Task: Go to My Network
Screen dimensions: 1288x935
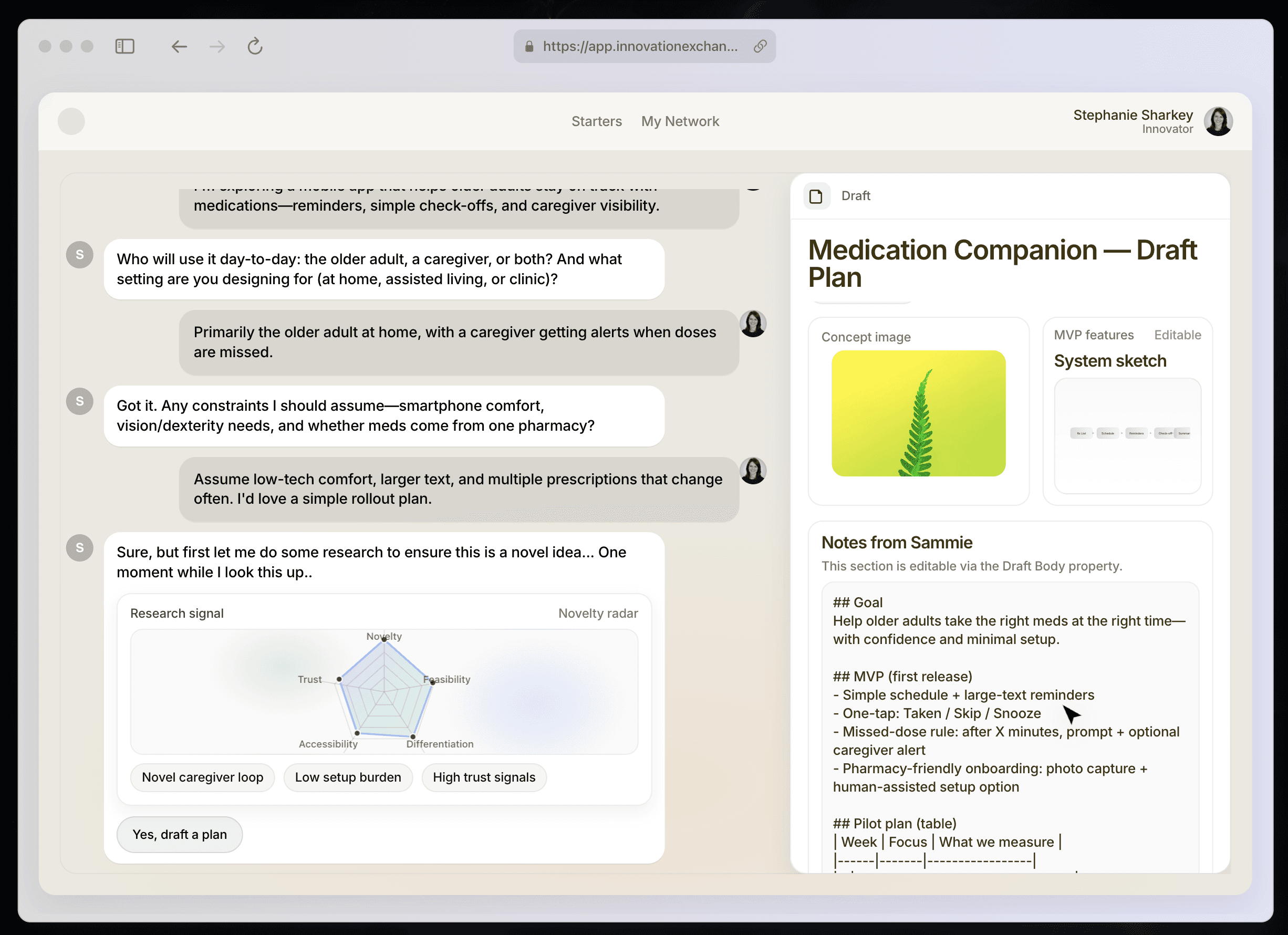Action: pos(680,121)
